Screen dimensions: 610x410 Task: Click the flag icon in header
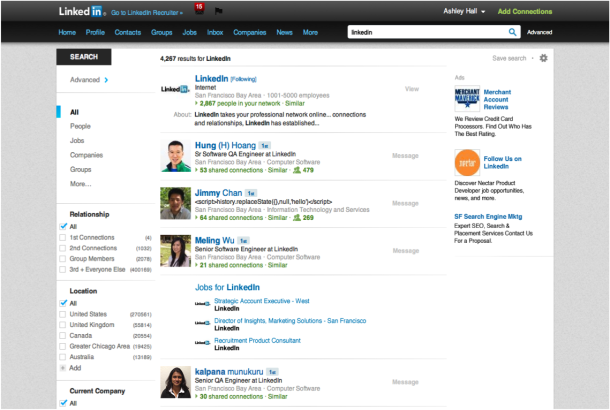219,11
